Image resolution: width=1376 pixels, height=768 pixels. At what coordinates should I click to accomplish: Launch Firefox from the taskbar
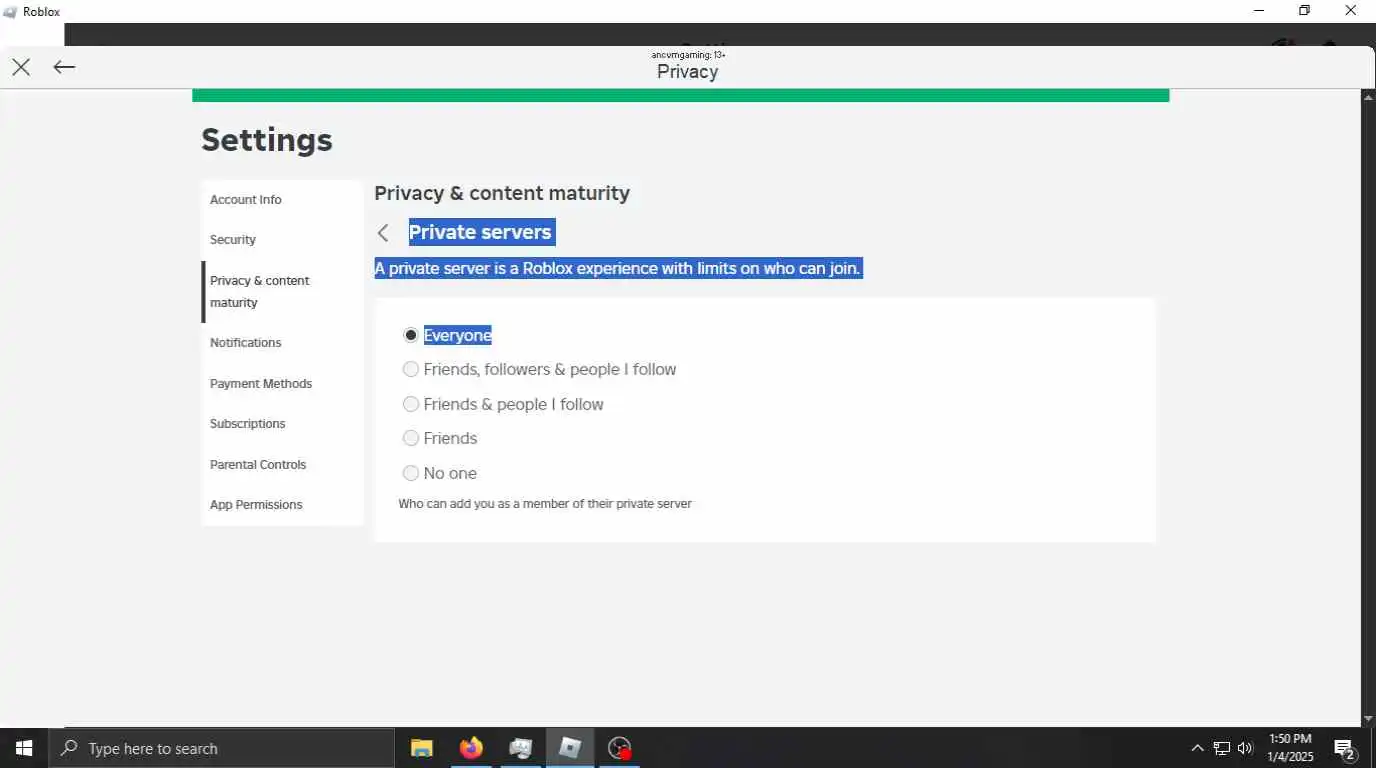(471, 748)
